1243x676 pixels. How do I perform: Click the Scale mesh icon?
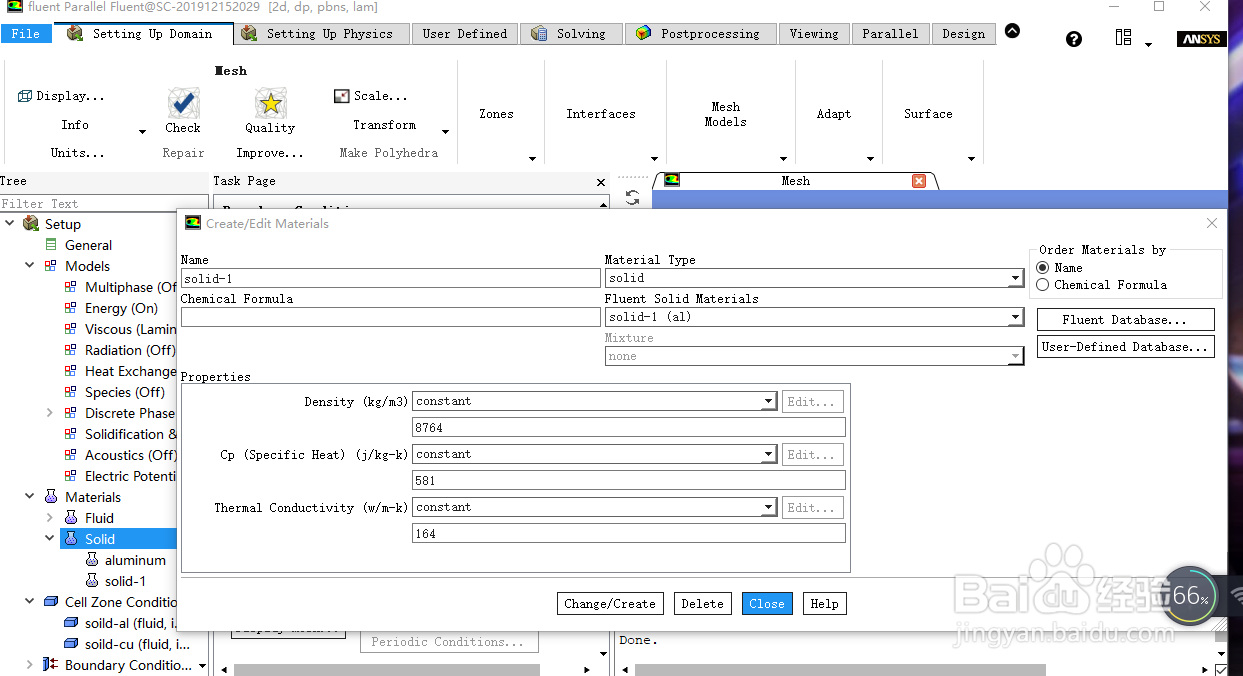point(341,96)
